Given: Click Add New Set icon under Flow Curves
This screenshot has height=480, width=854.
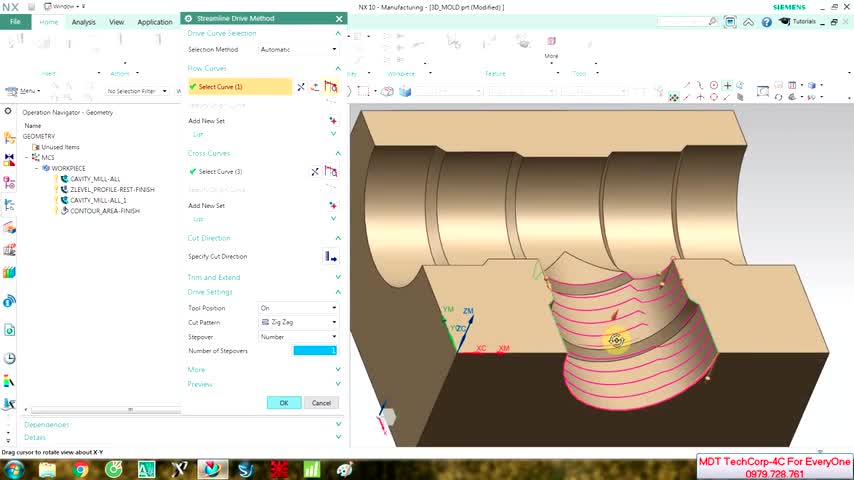Looking at the screenshot, I should tap(333, 120).
